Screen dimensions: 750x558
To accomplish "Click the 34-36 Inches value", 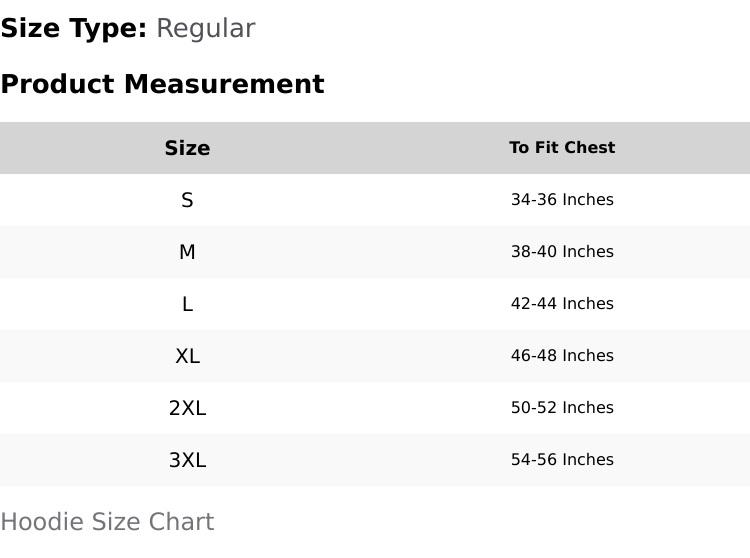I will [562, 199].
